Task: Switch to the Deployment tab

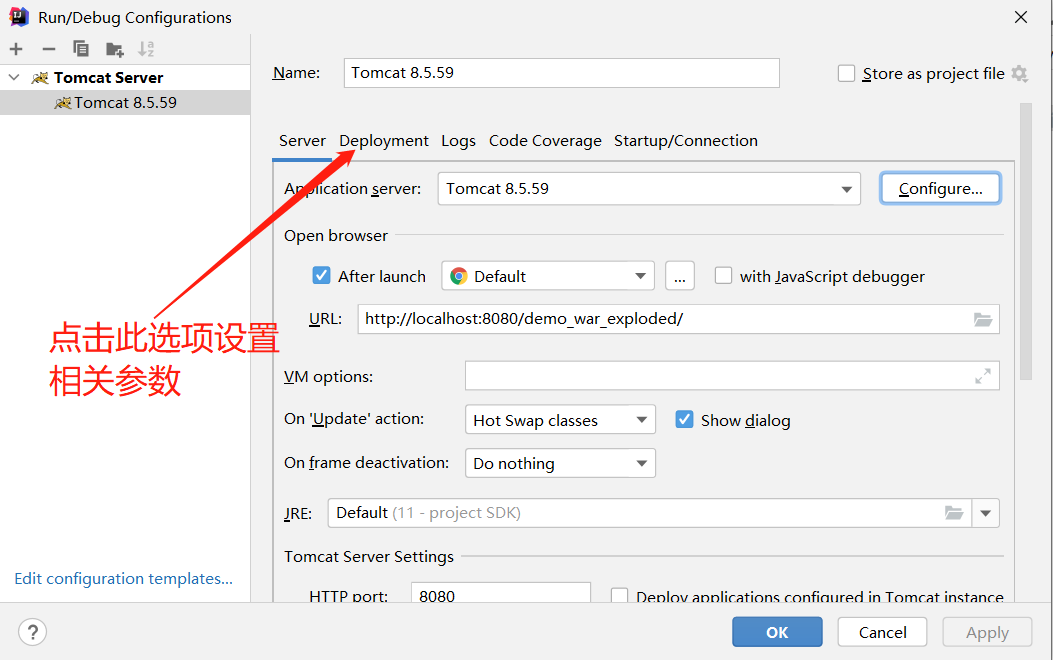Action: pyautogui.click(x=383, y=141)
